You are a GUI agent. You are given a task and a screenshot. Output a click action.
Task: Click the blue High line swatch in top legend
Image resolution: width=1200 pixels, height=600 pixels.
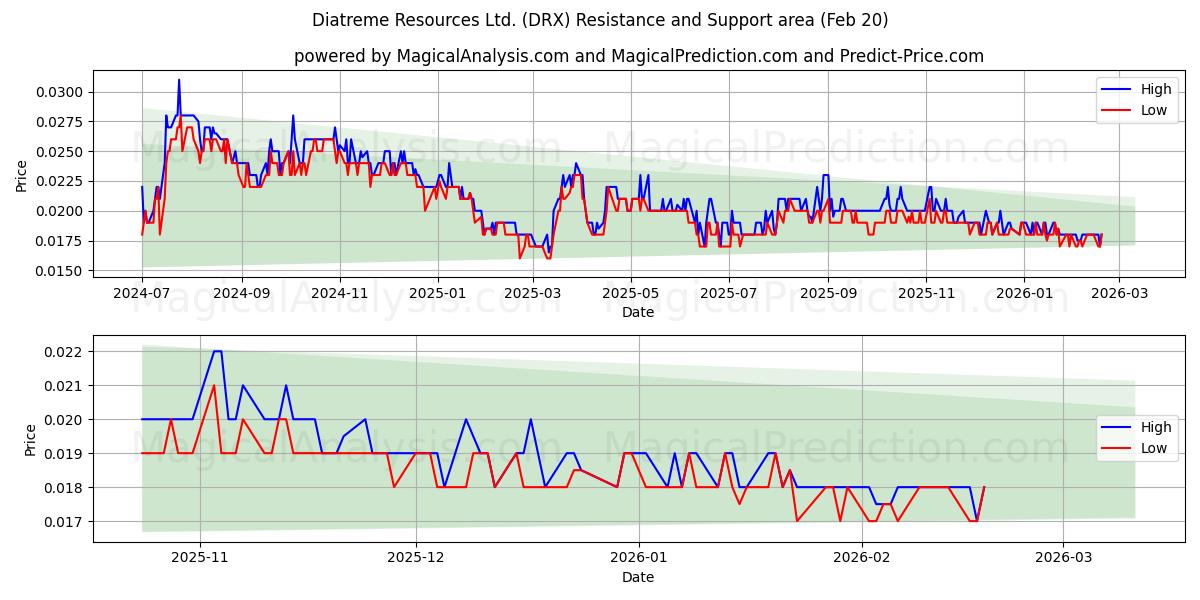coord(1117,90)
